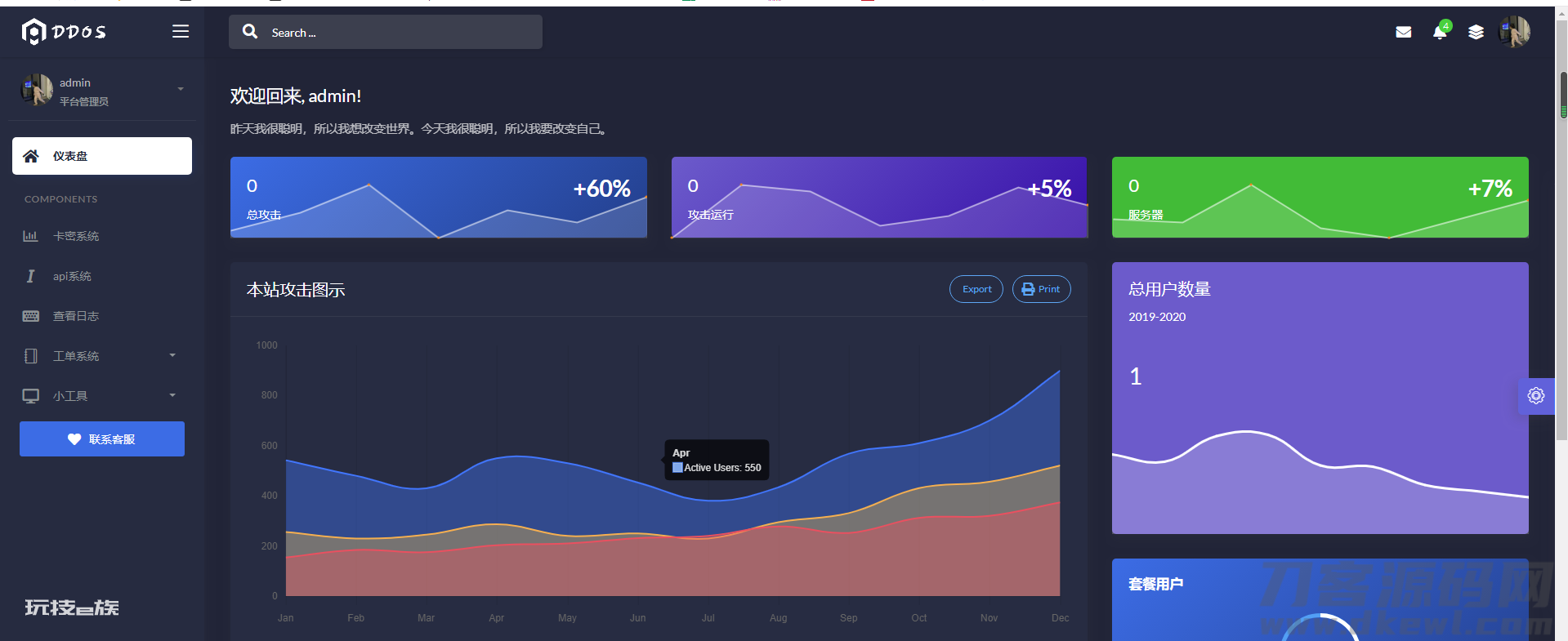Expand the 小工具 submenu arrow
Image resolution: width=1568 pixels, height=641 pixels.
(172, 395)
